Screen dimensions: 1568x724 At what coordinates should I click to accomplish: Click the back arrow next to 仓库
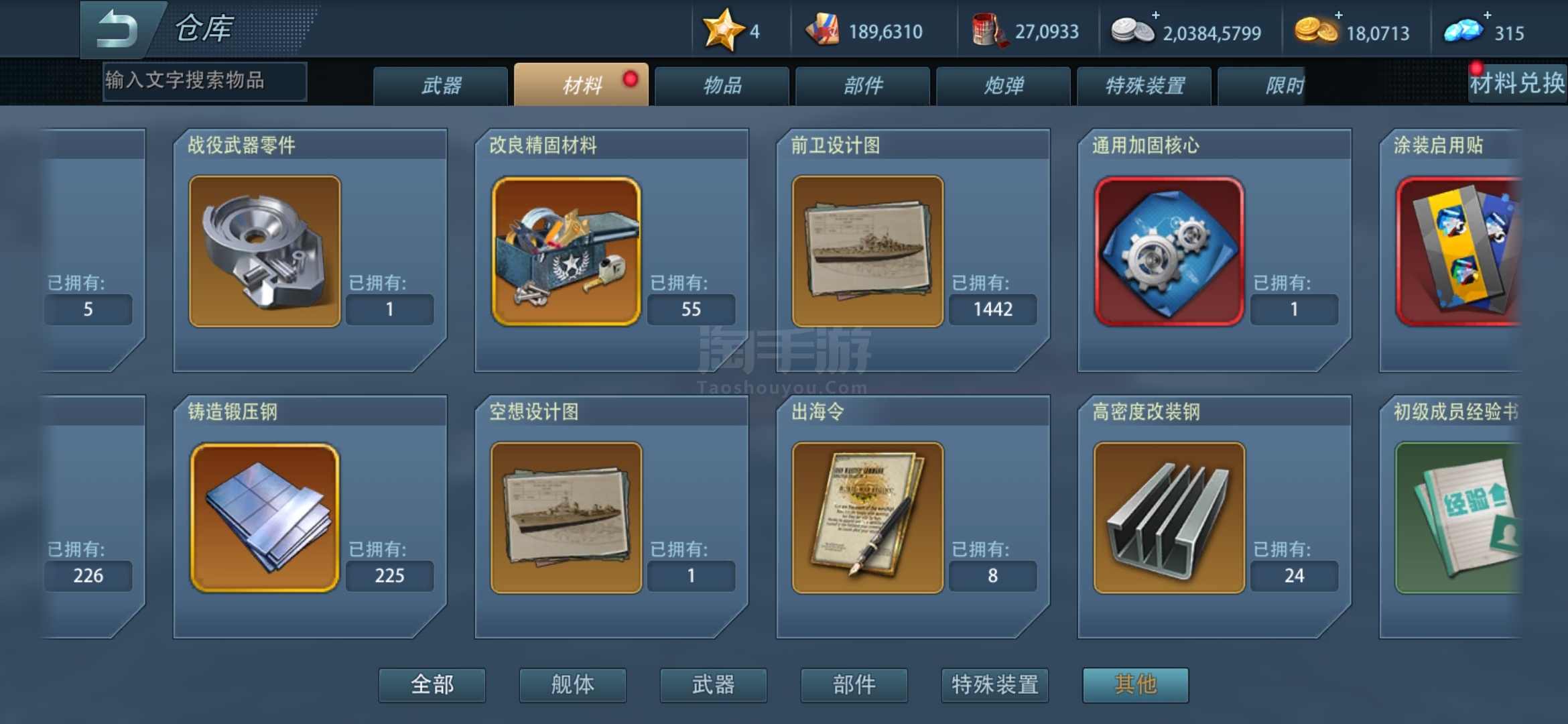coord(118,29)
